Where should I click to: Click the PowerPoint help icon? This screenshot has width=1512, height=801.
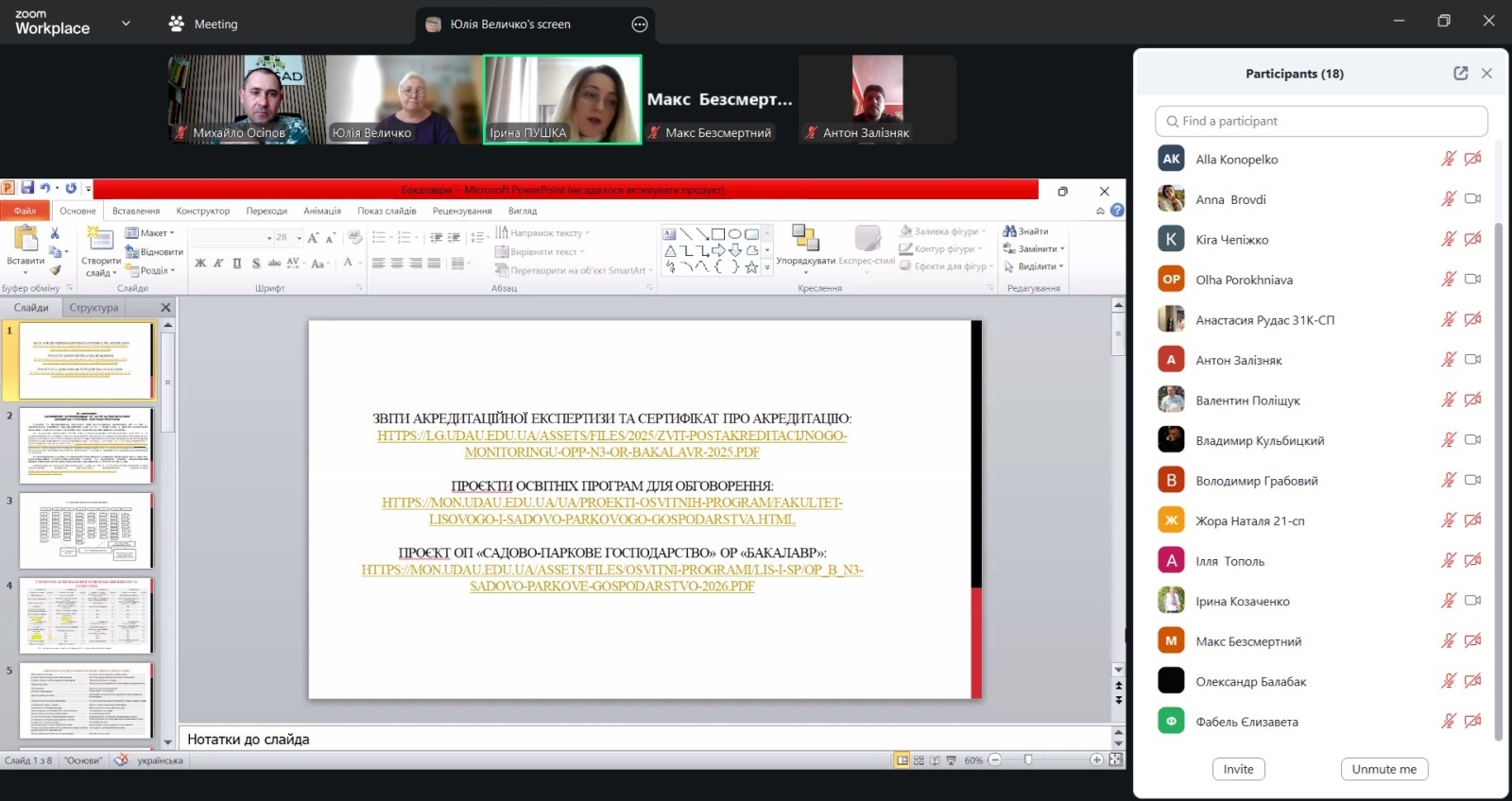click(x=1117, y=211)
